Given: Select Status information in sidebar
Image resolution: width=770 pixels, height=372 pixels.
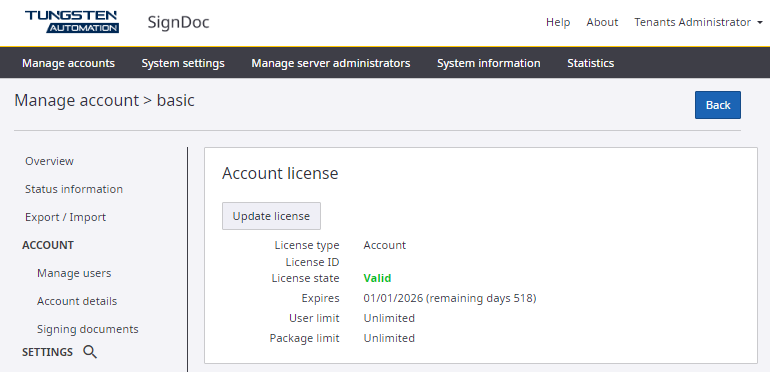Looking at the screenshot, I should [74, 189].
